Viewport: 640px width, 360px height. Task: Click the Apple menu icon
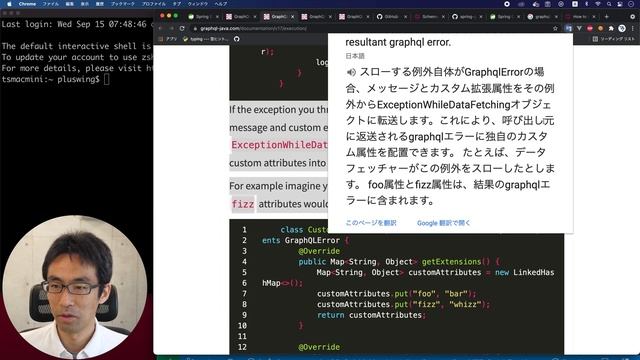coord(9,4)
